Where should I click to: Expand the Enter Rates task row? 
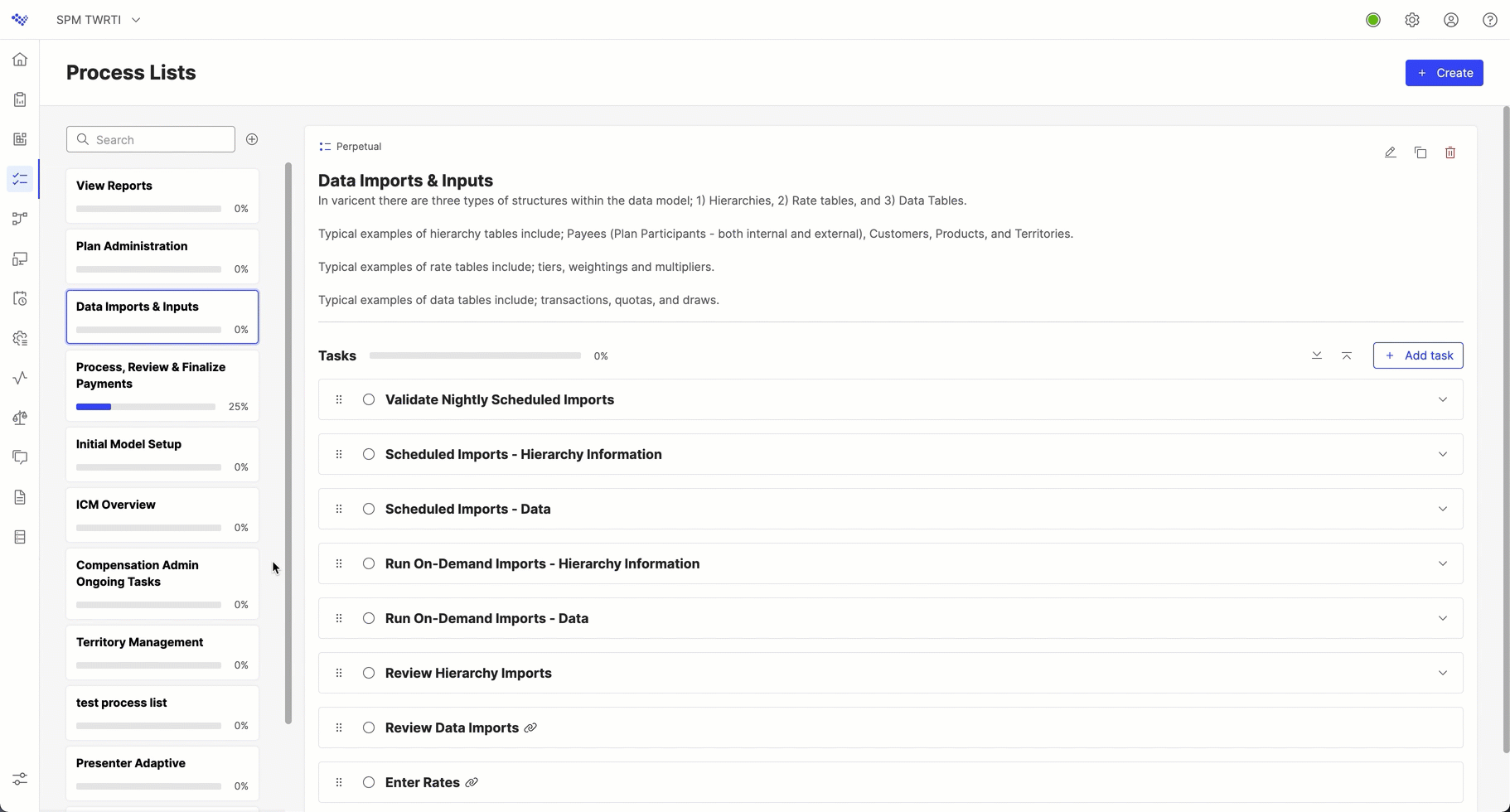point(1443,782)
